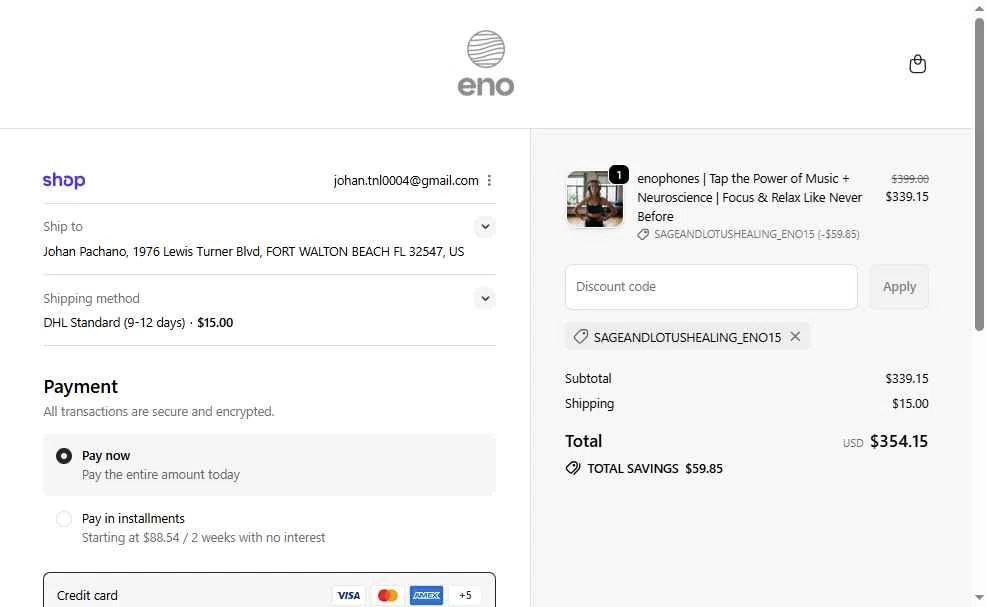987x607 pixels.
Task: Click the page vertical scrollbar
Action: click(x=979, y=173)
